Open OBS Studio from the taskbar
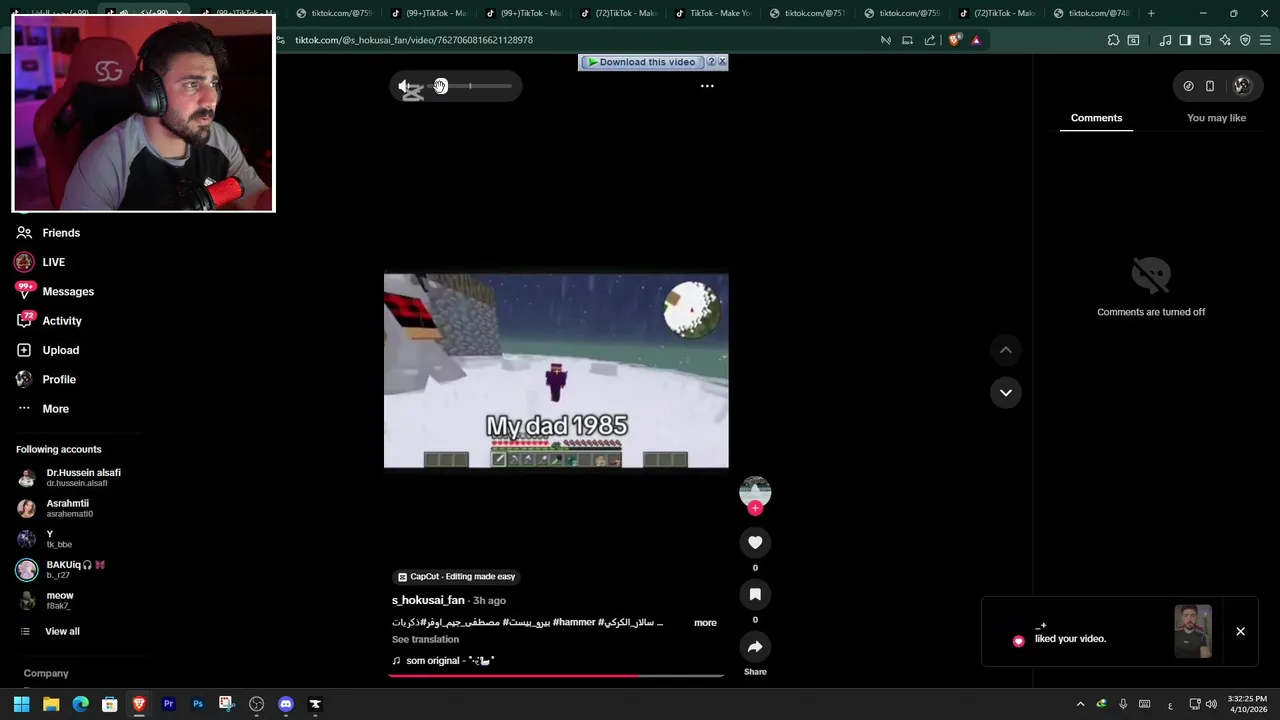This screenshot has height=720, width=1280. [x=257, y=704]
